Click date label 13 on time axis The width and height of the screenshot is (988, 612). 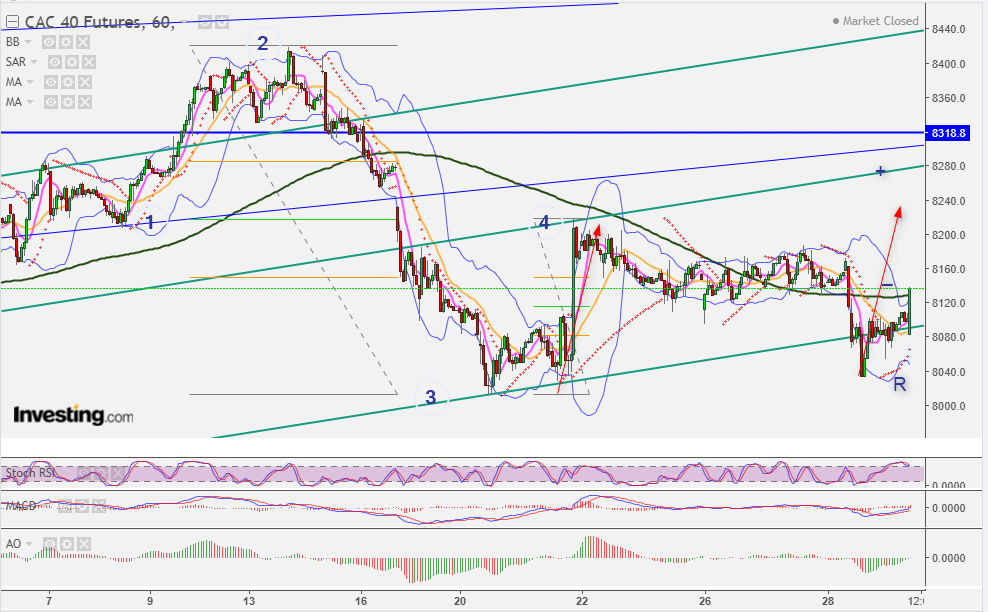[249, 601]
